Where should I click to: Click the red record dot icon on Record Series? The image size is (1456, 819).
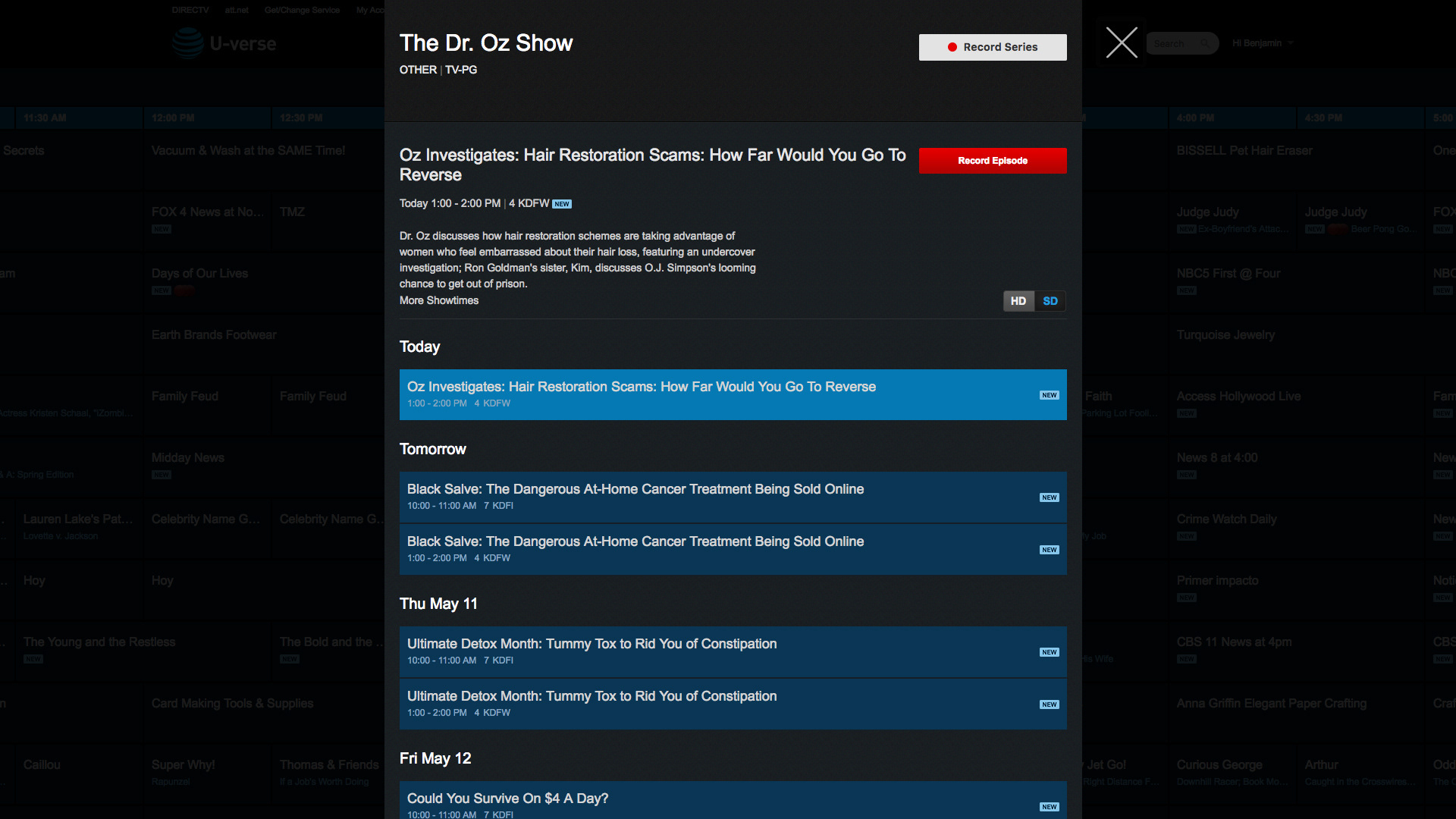point(952,47)
